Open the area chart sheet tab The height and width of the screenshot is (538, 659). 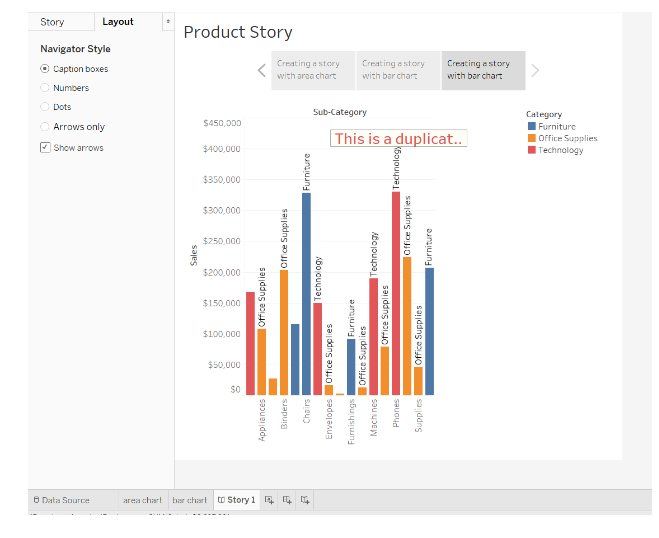142,500
